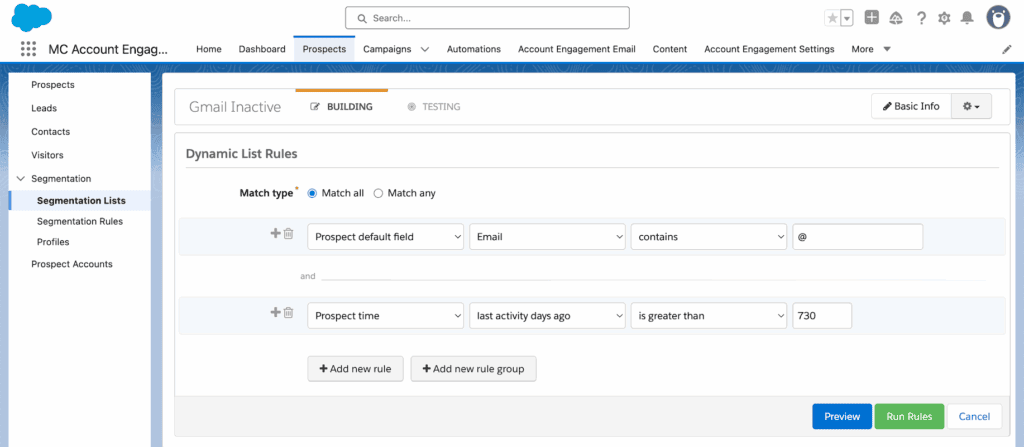Screen dimensions: 1024x447
Task: Open Profiles in the sidebar
Action: [x=53, y=242]
